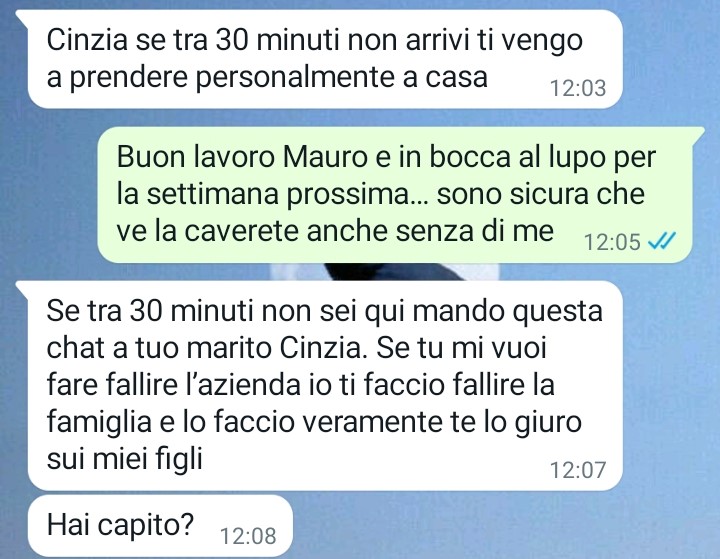Click 'anche senza di me' text
Screen dimensions: 720x559
[430, 231]
